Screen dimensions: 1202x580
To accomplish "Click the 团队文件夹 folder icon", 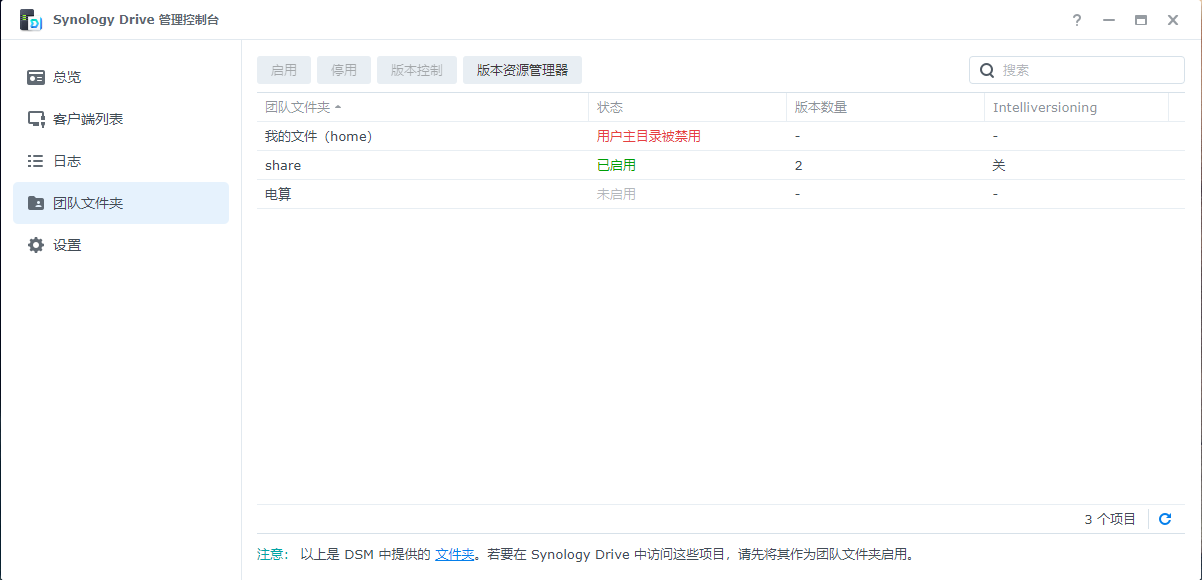I will tap(36, 203).
